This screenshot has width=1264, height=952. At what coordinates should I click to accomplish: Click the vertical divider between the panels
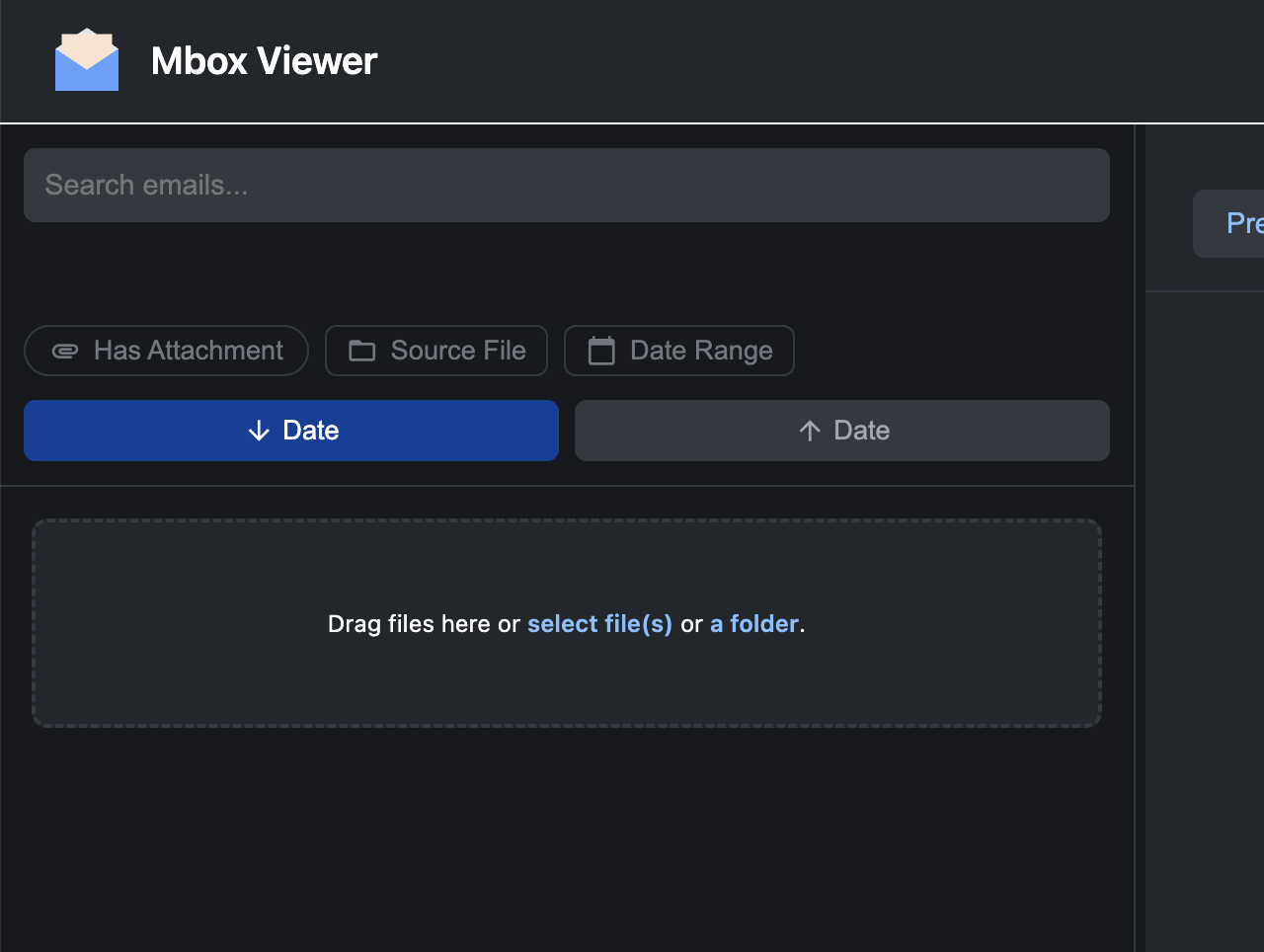click(1140, 593)
